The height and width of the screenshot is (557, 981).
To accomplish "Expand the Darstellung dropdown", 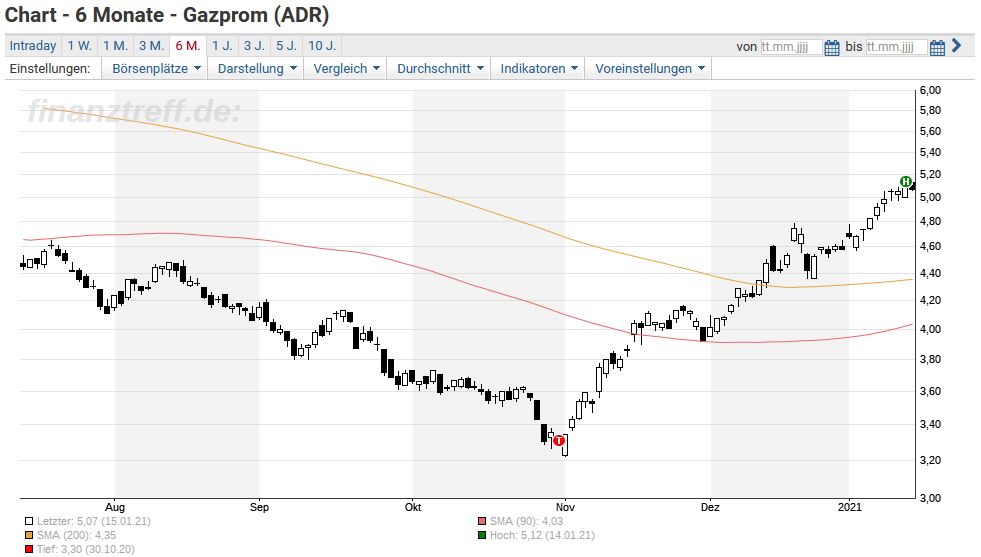I will 257,69.
